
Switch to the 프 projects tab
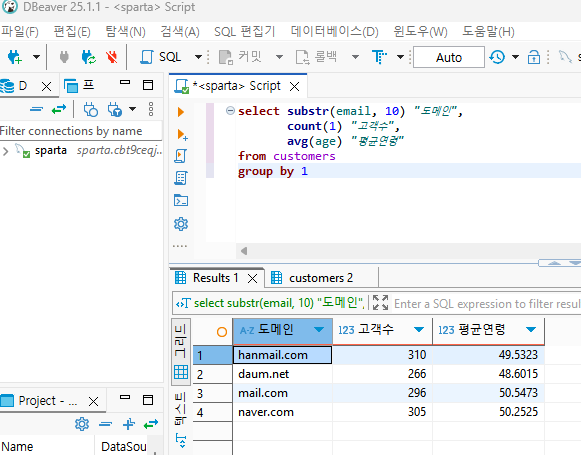pyautogui.click(x=79, y=86)
